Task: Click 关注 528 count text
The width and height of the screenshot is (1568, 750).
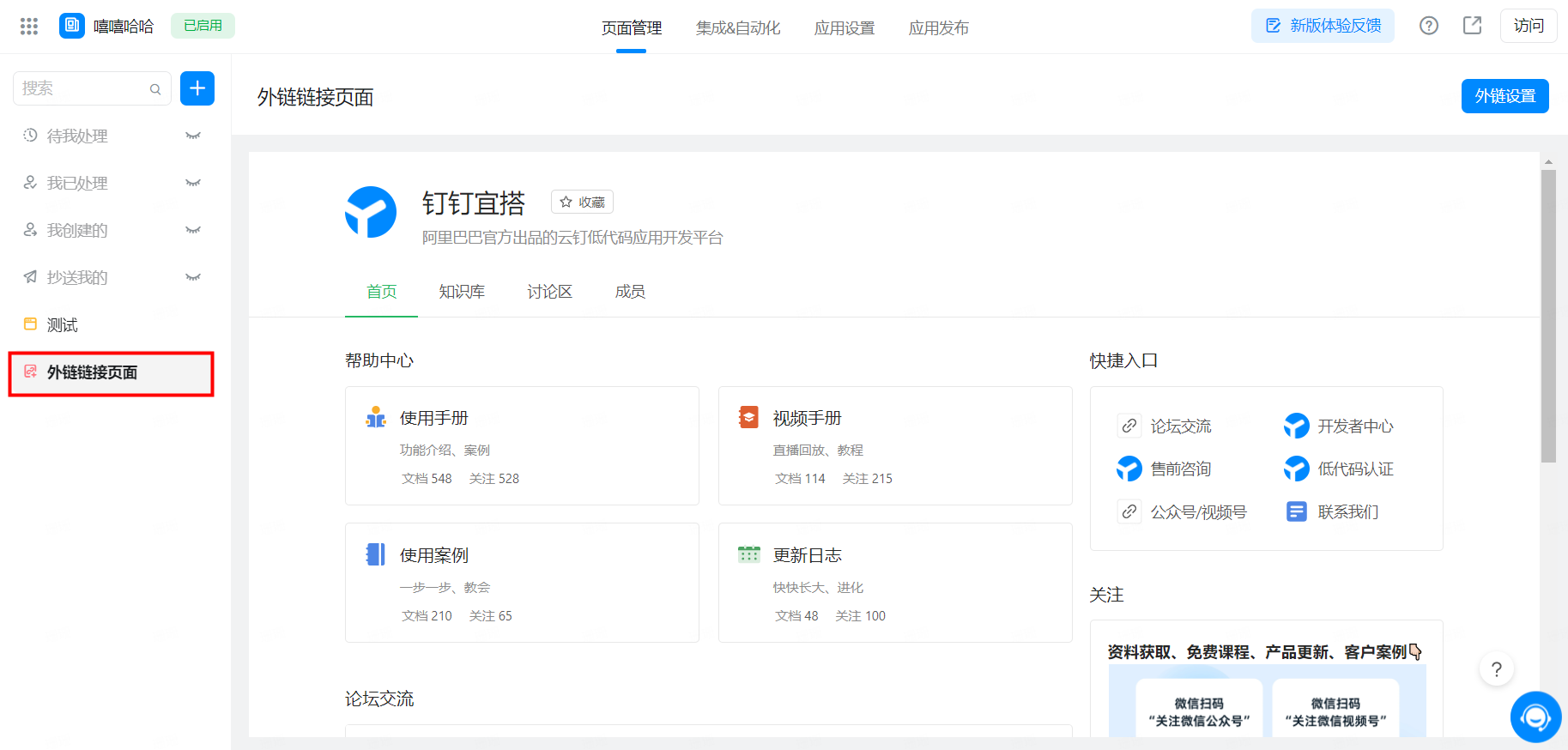Action: tap(494, 479)
